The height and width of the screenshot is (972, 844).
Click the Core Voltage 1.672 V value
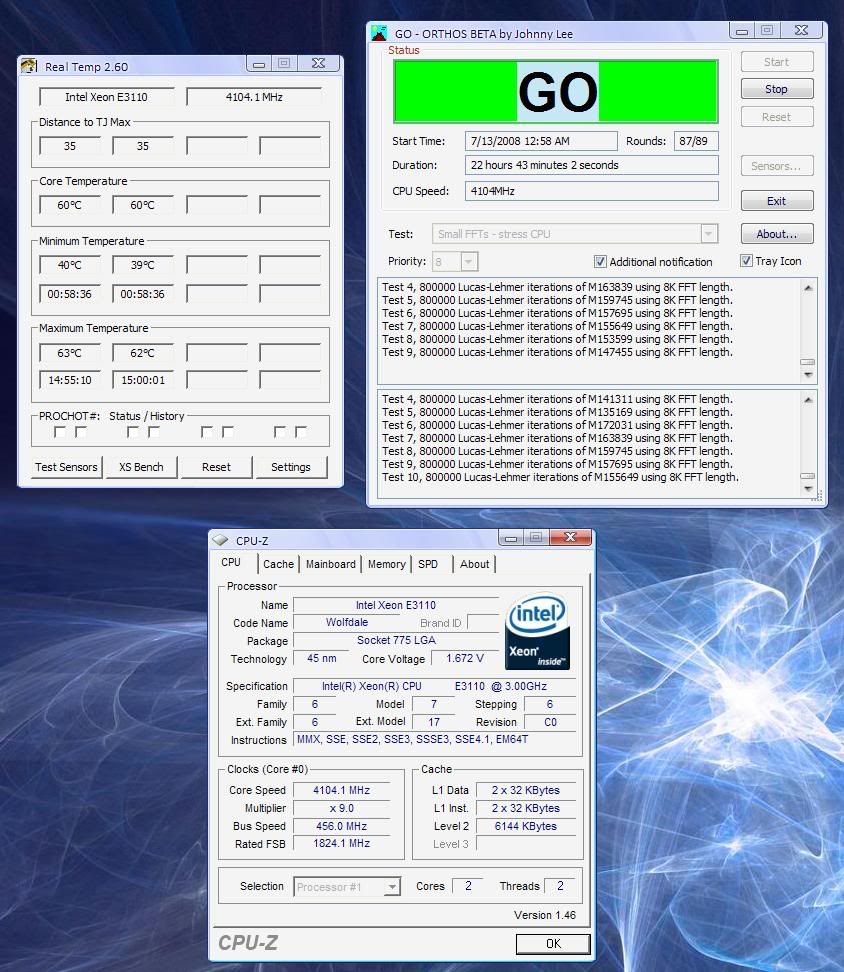click(465, 658)
